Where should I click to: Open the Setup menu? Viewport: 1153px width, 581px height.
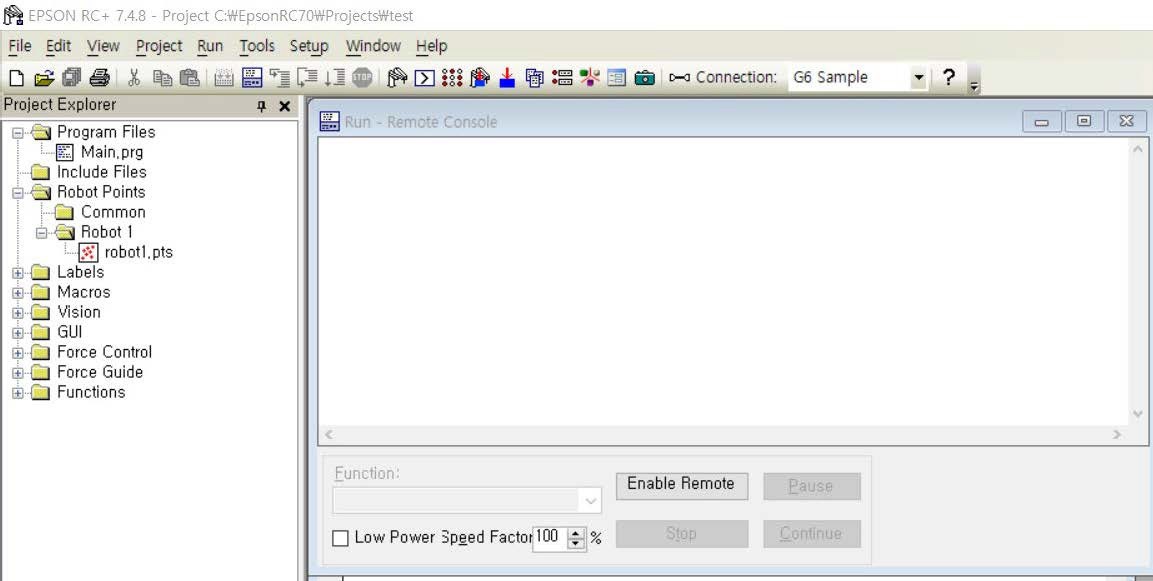309,46
